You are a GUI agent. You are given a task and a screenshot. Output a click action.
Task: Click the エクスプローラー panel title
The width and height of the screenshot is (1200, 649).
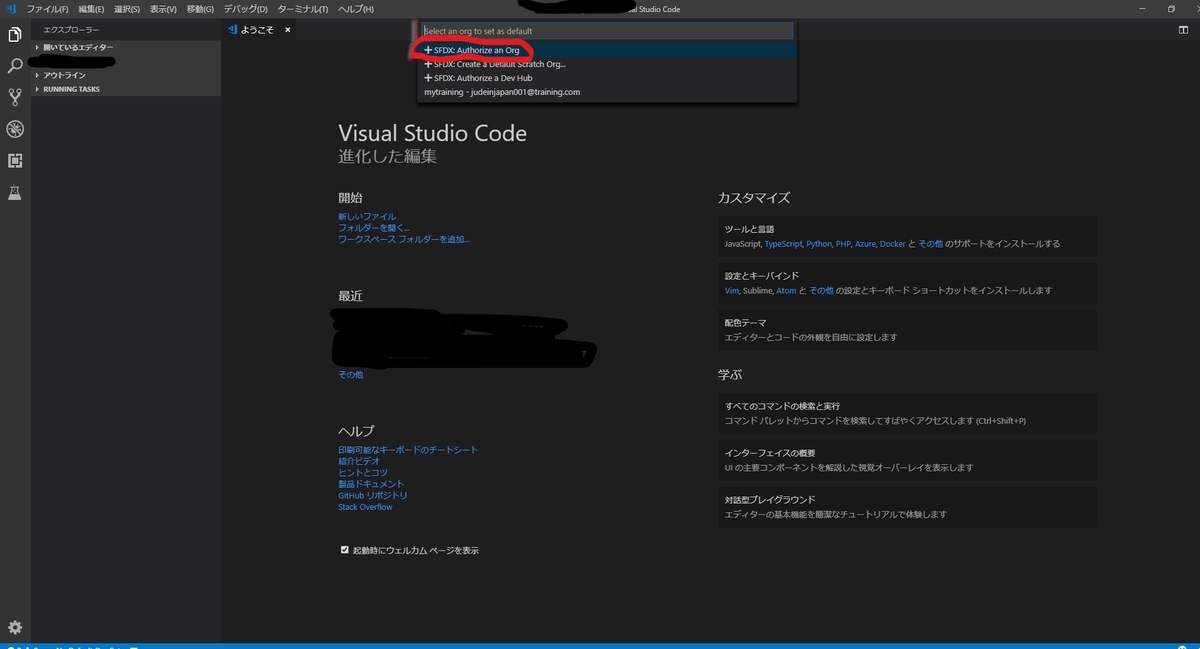click(x=71, y=31)
